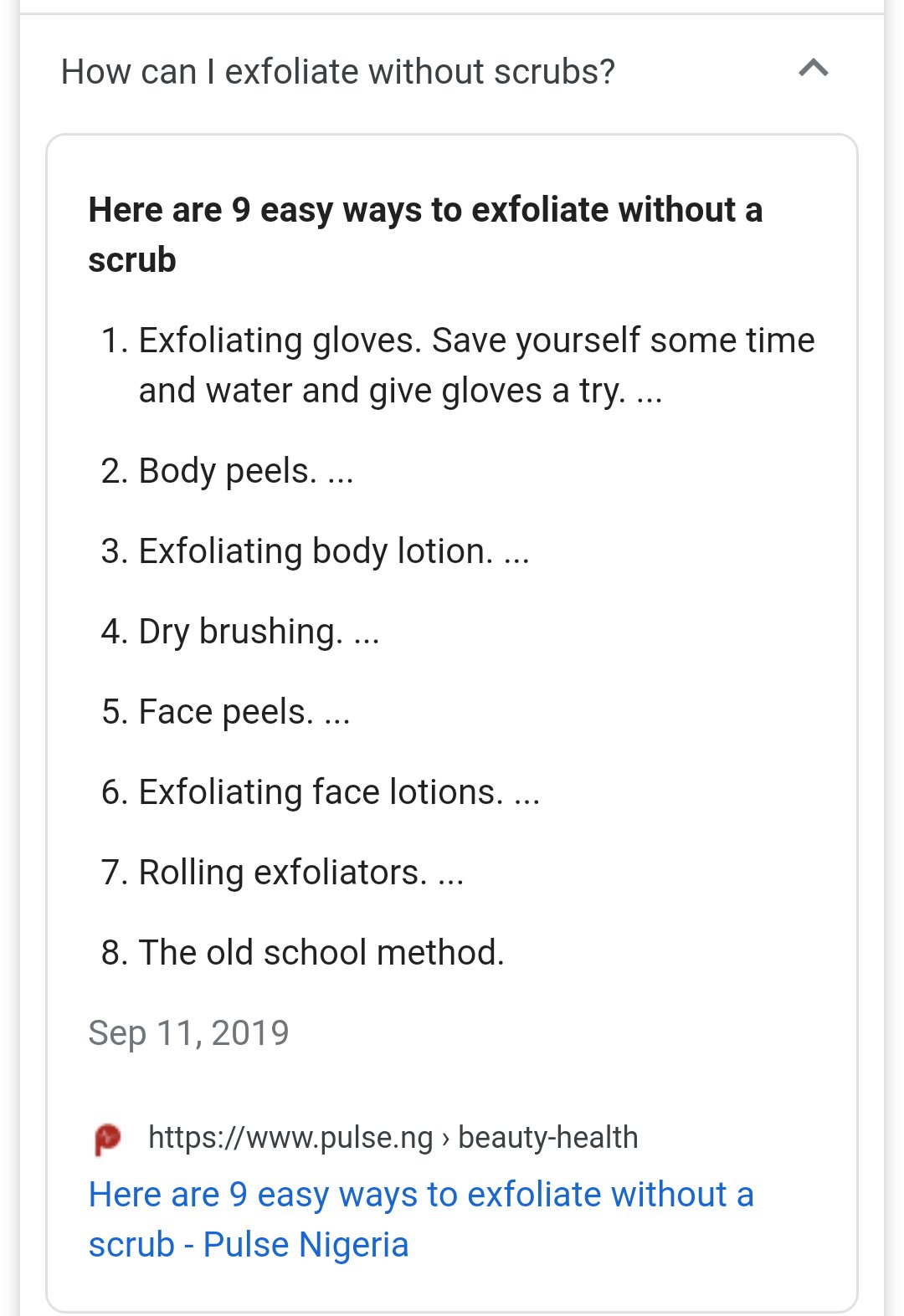Select the 'Face peels' list entry
This screenshot has width=904, height=1316.
tap(225, 712)
